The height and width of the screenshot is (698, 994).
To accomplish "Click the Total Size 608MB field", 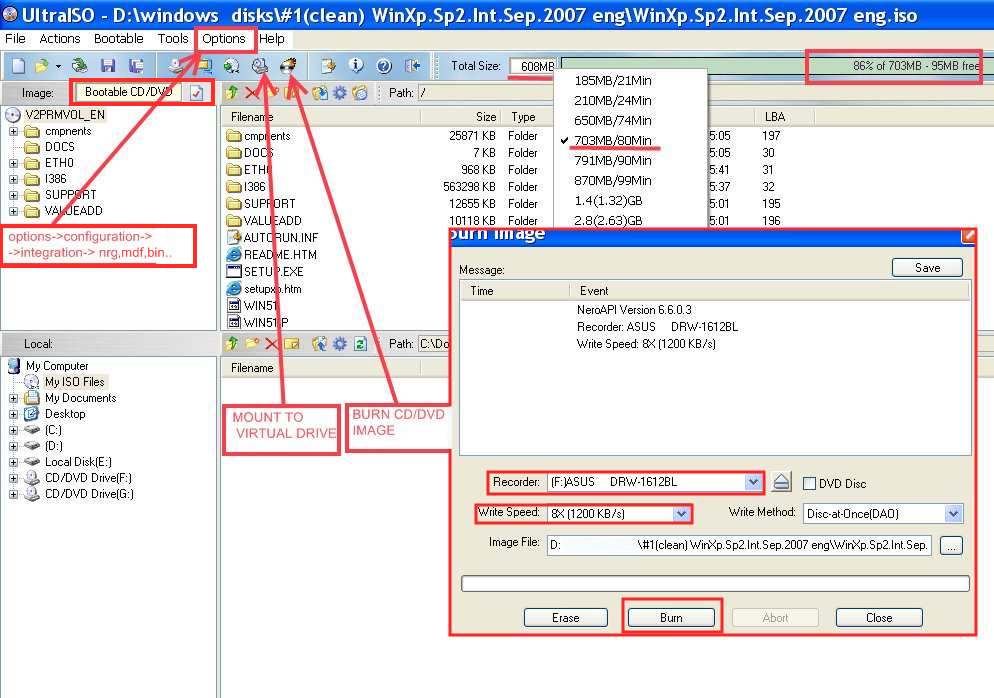I will 532,66.
